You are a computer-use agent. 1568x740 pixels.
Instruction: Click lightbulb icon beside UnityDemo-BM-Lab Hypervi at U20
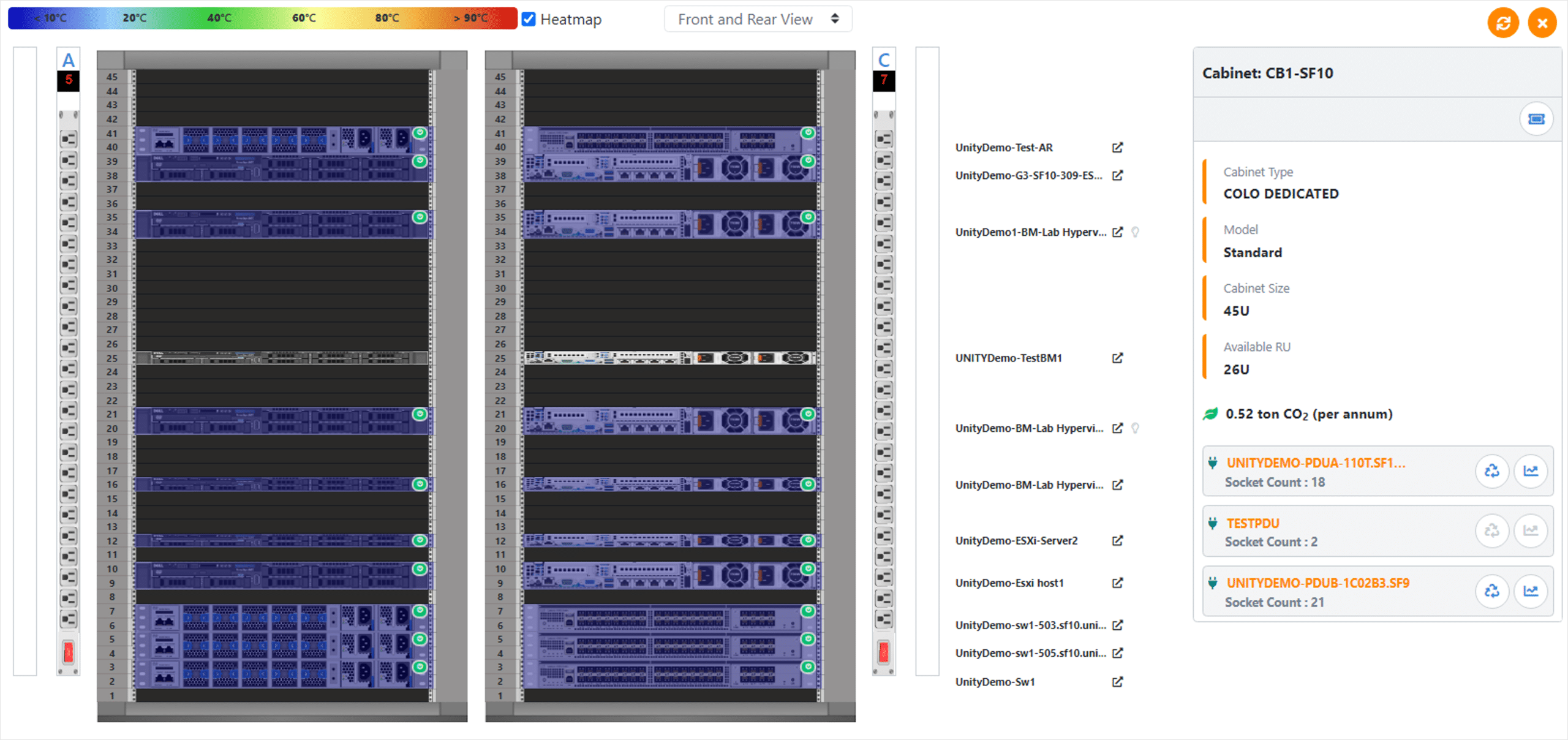pyautogui.click(x=1135, y=428)
